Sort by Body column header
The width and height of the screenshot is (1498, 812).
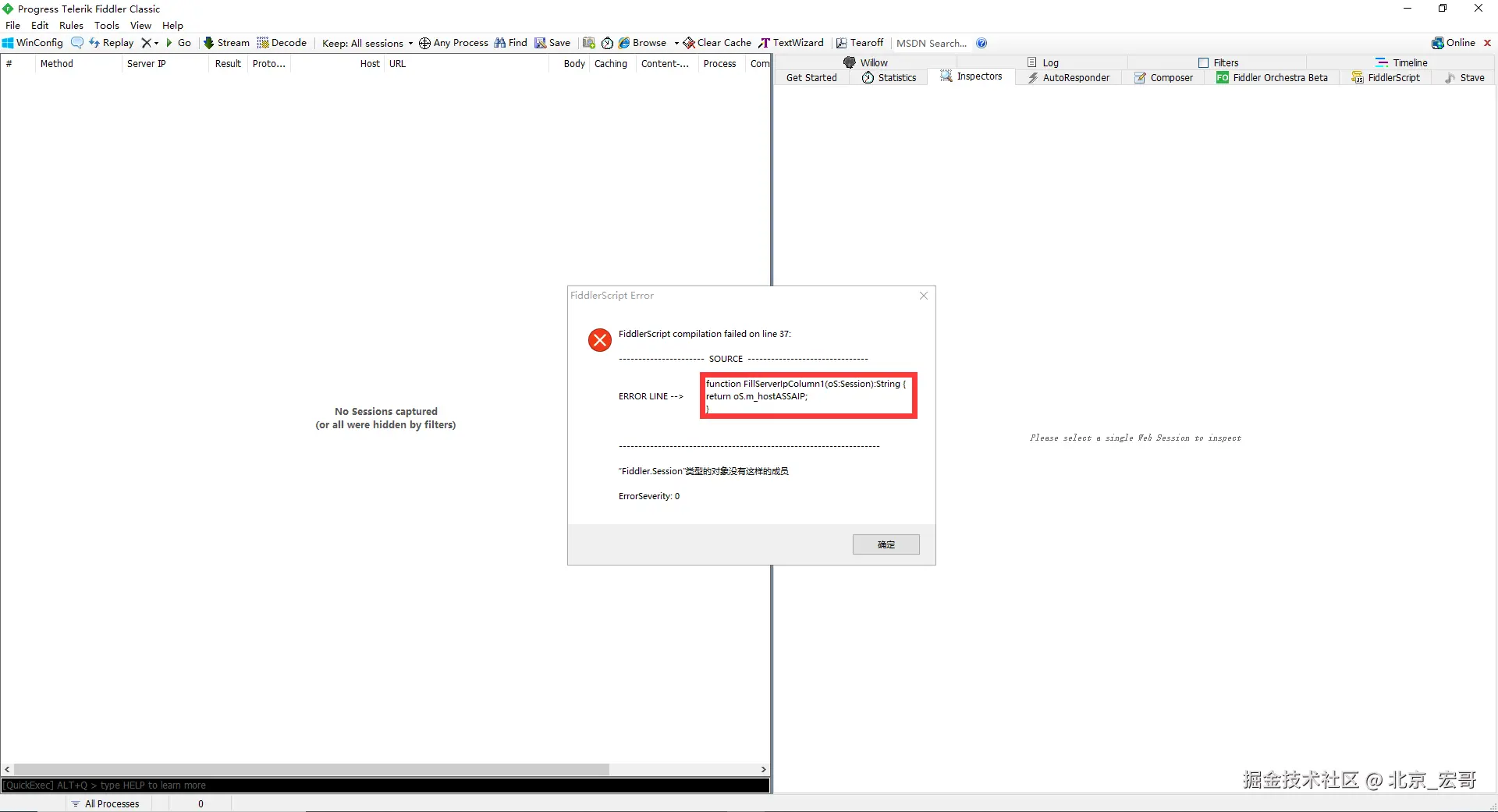(570, 64)
